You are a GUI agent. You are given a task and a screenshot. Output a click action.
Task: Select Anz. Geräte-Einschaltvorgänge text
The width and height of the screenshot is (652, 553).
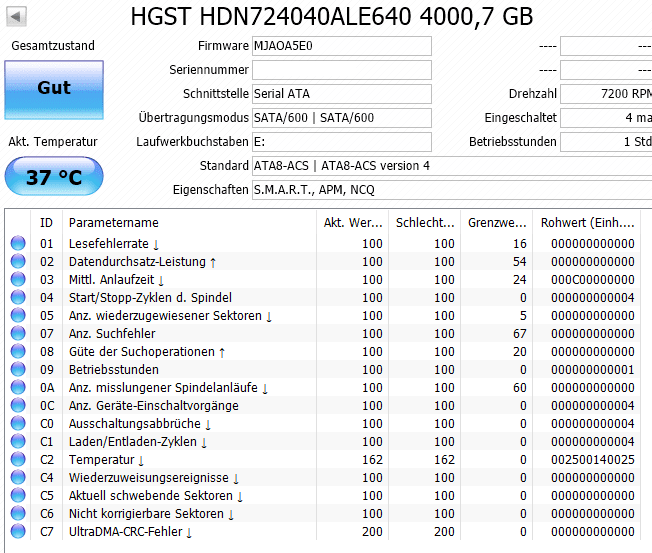pyautogui.click(x=153, y=406)
